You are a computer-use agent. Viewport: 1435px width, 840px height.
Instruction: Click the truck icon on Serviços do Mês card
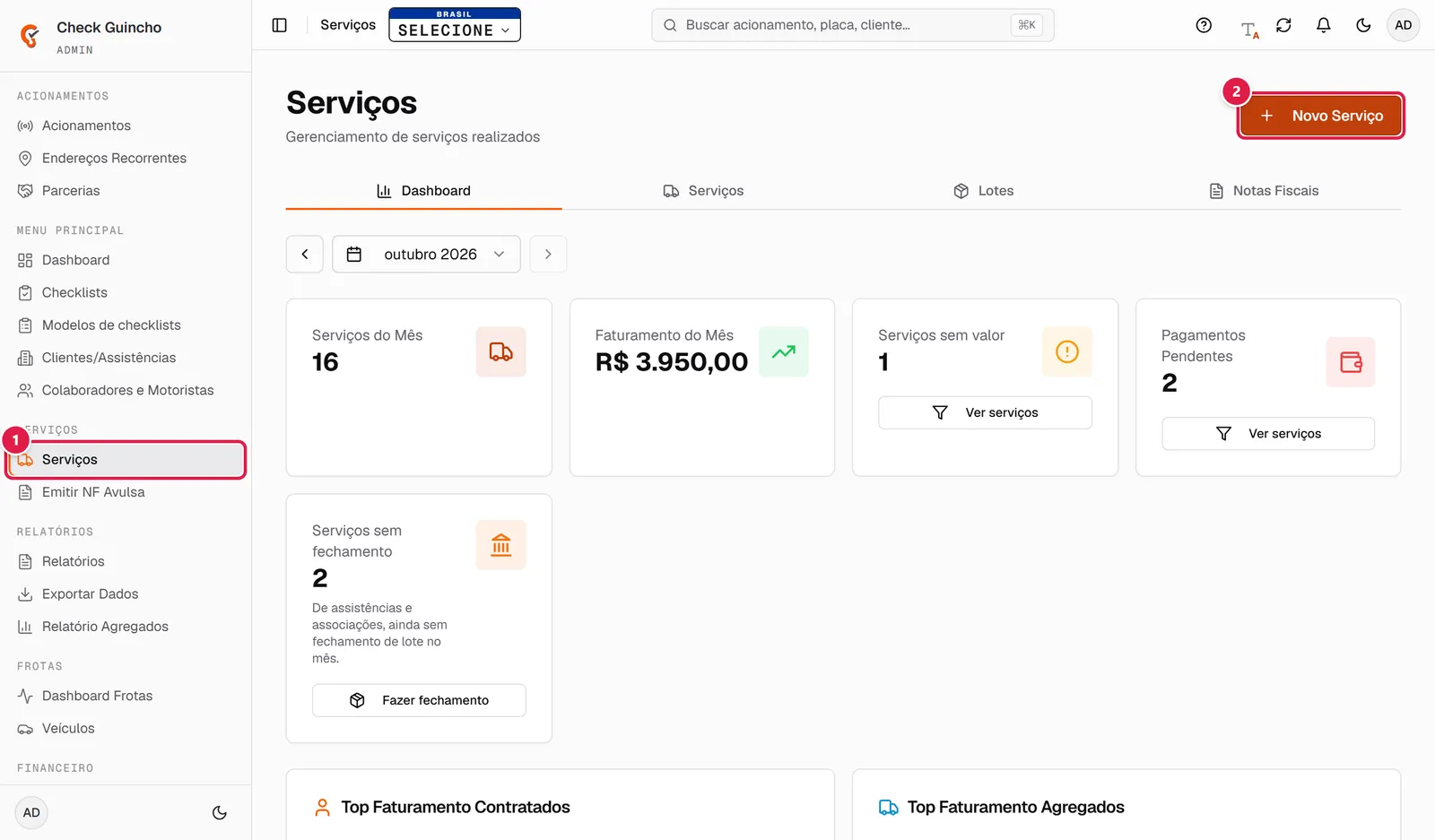click(x=500, y=352)
